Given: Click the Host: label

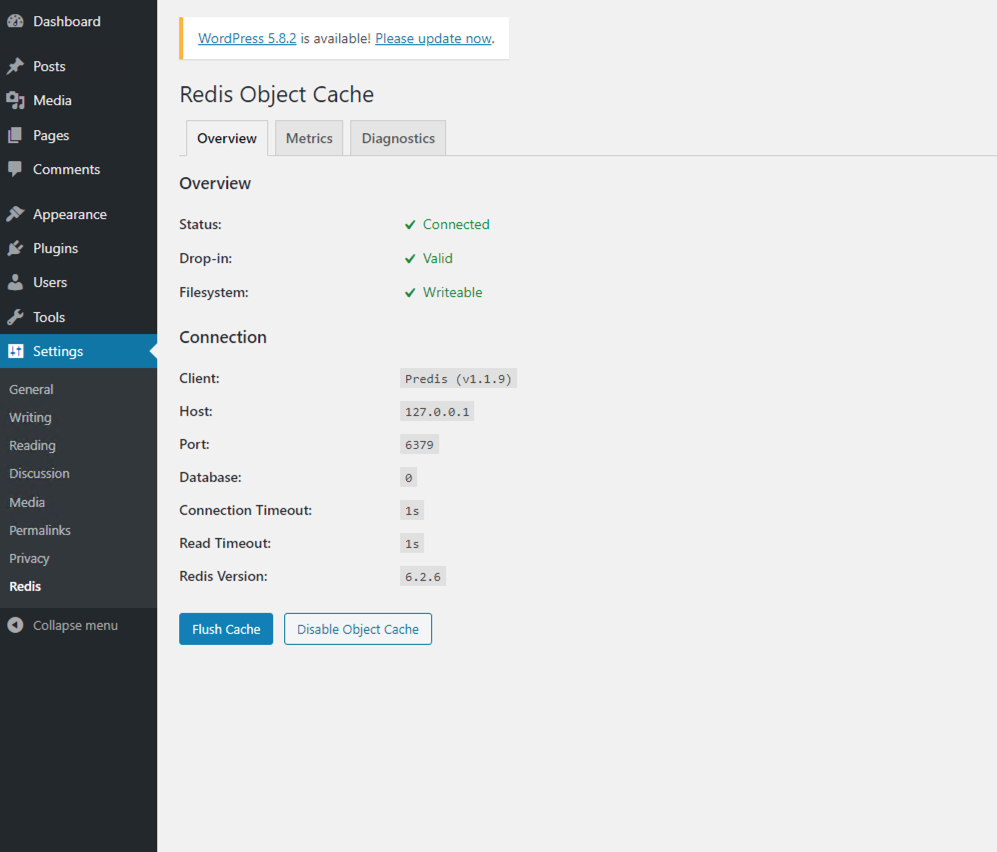Looking at the screenshot, I should pyautogui.click(x=196, y=411).
